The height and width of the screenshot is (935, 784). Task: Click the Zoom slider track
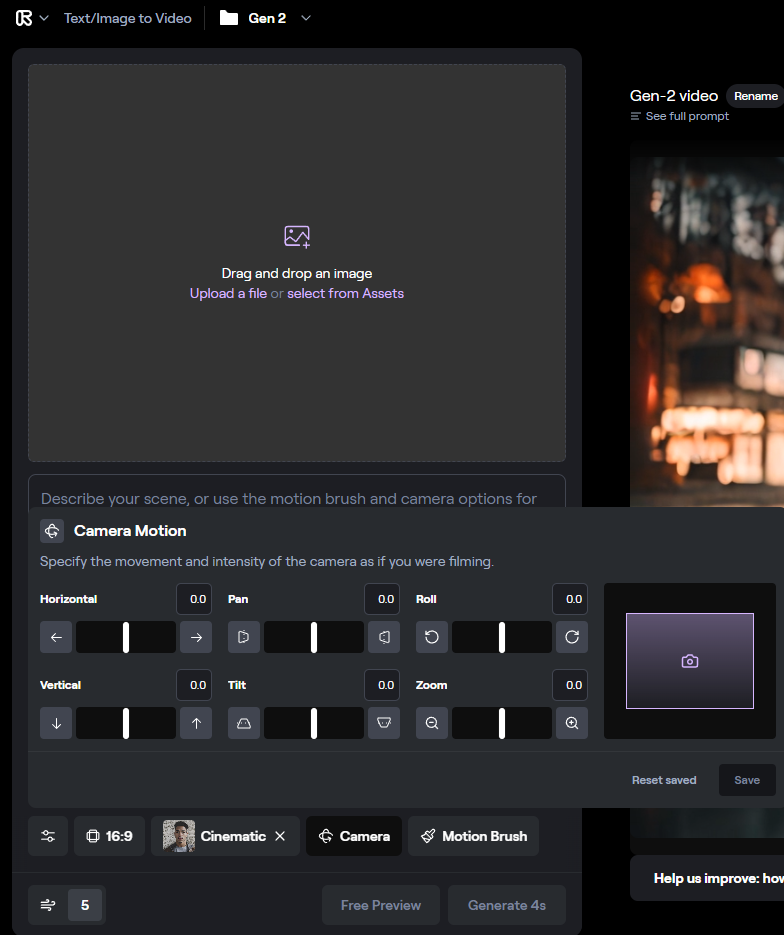(x=502, y=723)
